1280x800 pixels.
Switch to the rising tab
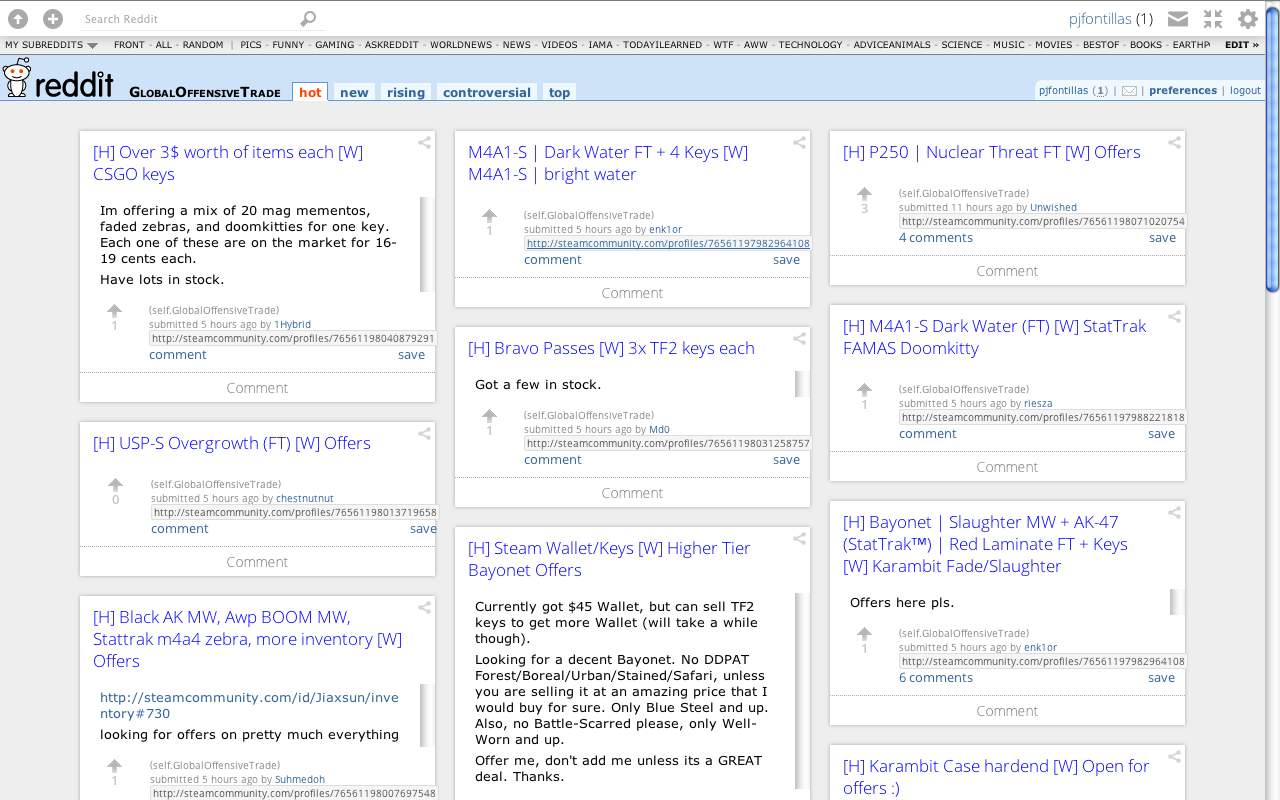406,92
